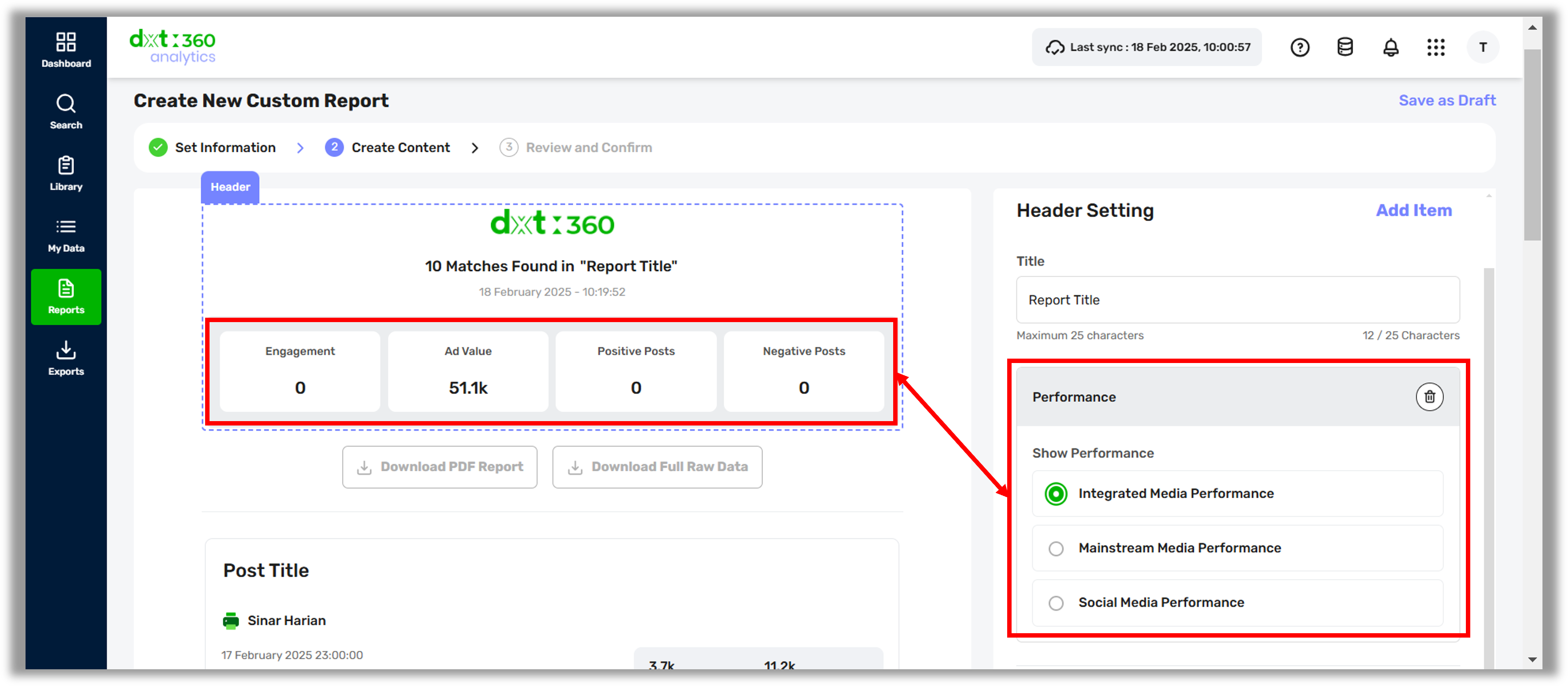The width and height of the screenshot is (1568, 686).
Task: Click the page scrollbar up arrow
Action: pos(1532,27)
